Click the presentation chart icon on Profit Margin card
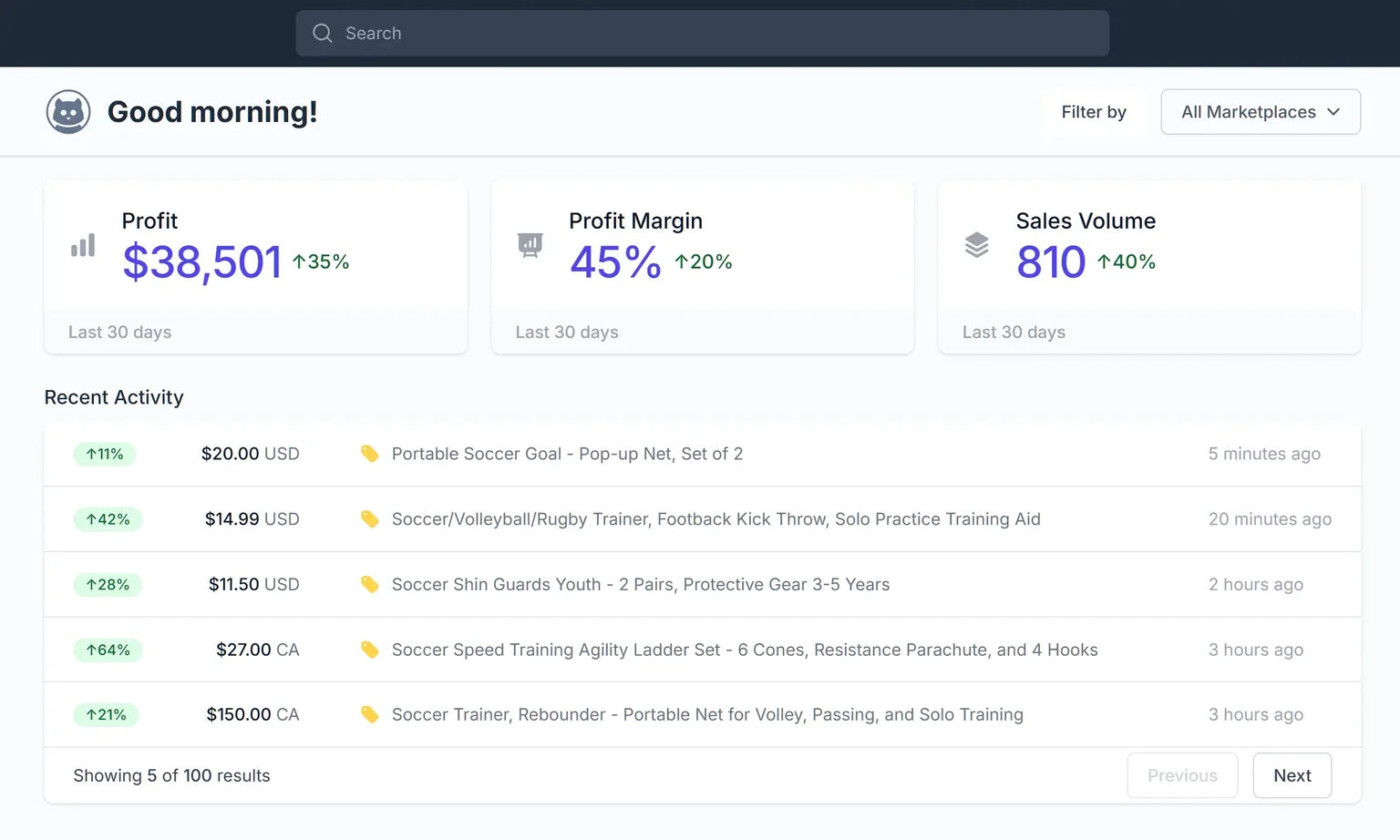This screenshot has height=840, width=1400. pos(530,245)
